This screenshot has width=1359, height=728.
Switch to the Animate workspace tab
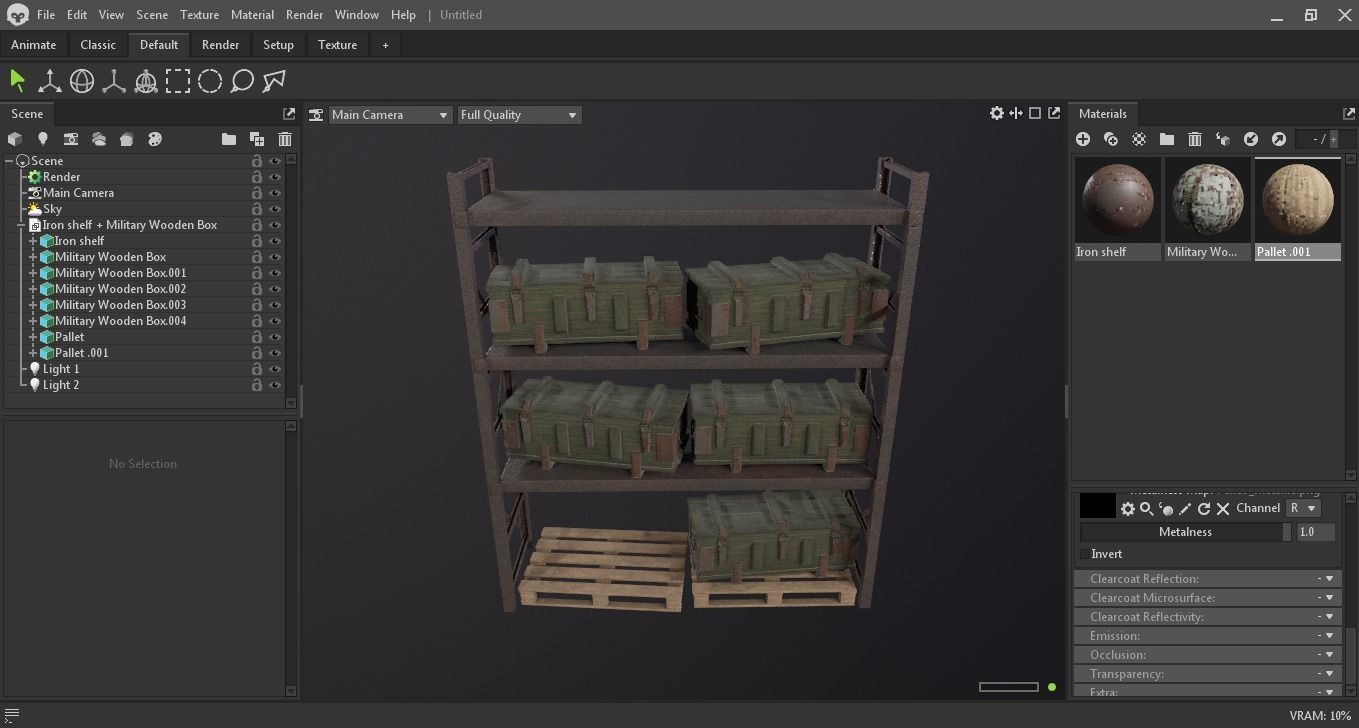34,45
